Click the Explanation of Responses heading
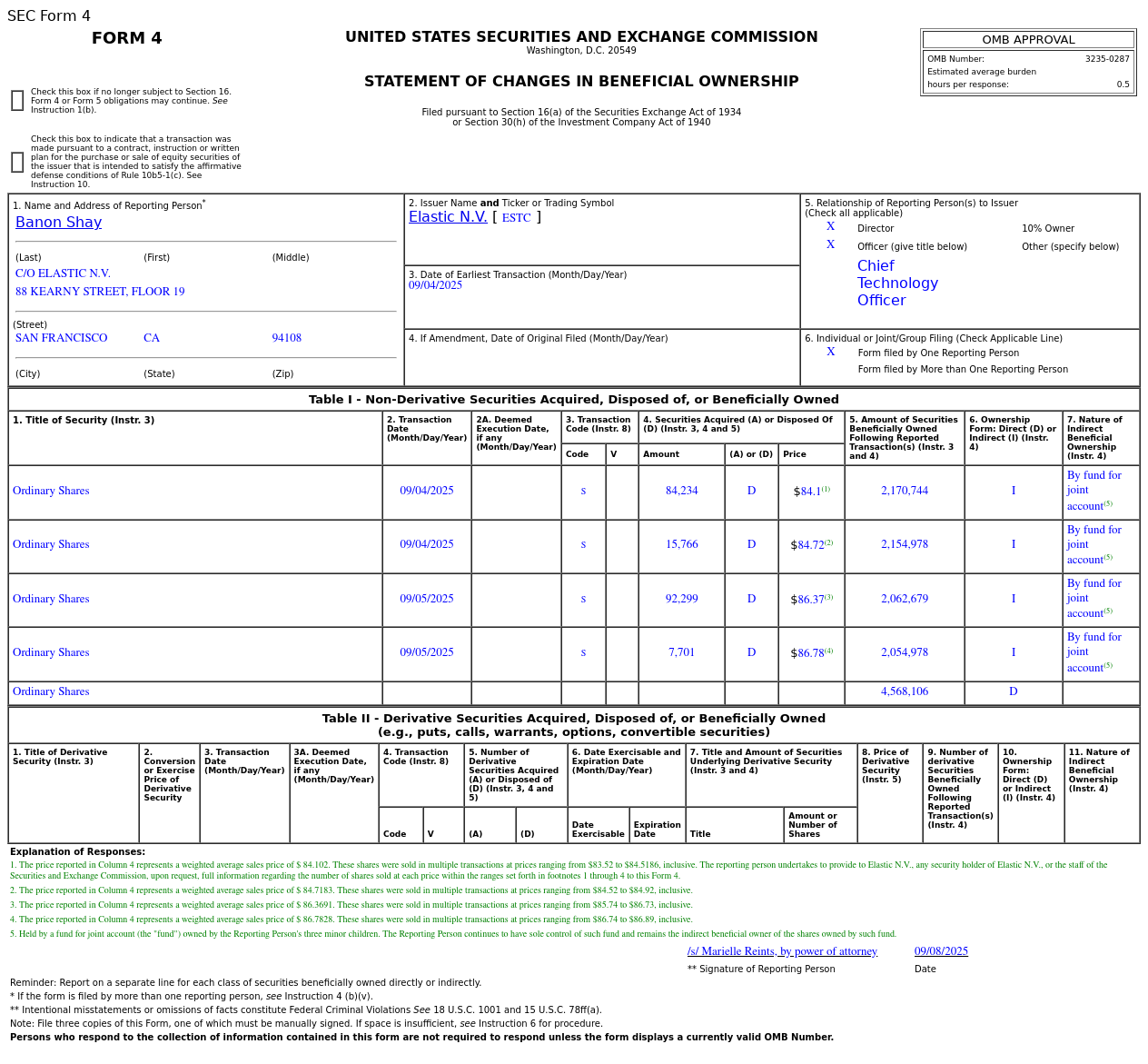 click(77, 852)
